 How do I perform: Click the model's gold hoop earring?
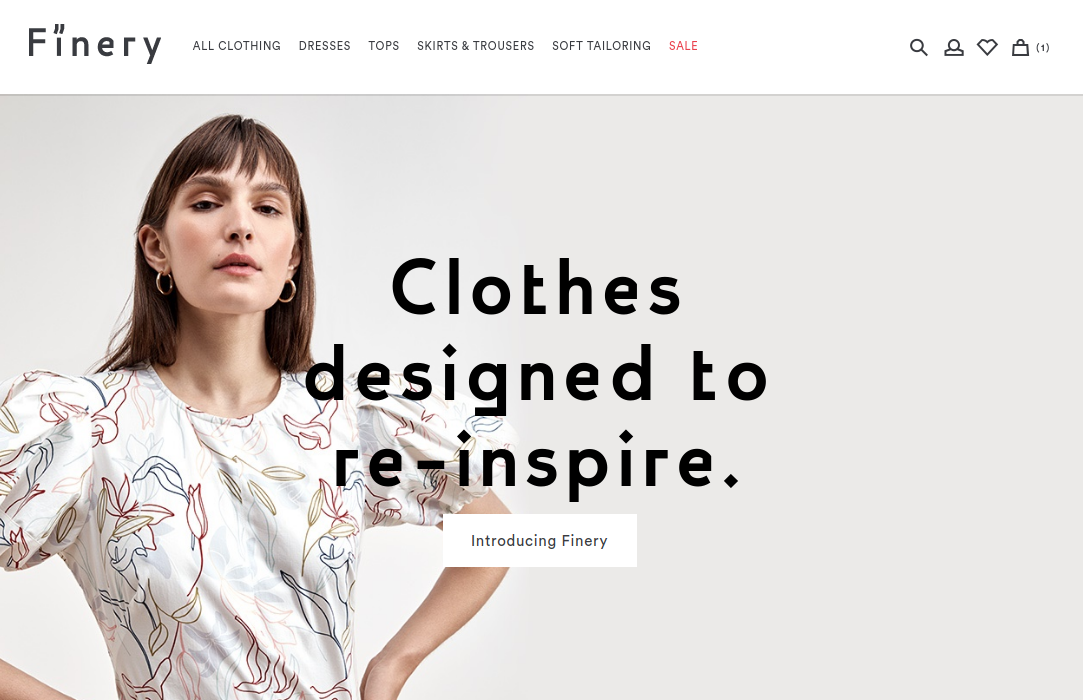[x=164, y=283]
